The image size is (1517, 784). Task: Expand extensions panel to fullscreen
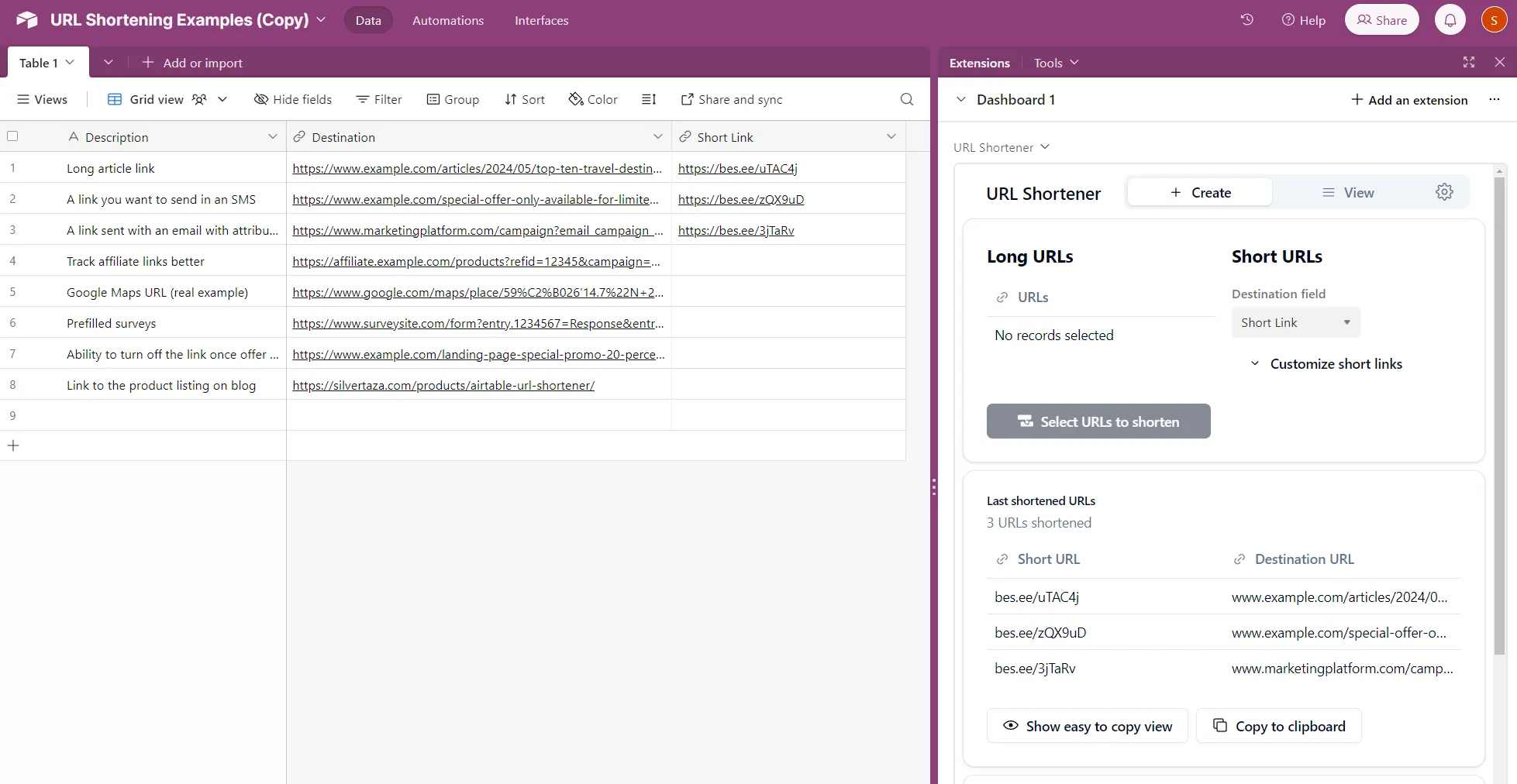click(1468, 63)
